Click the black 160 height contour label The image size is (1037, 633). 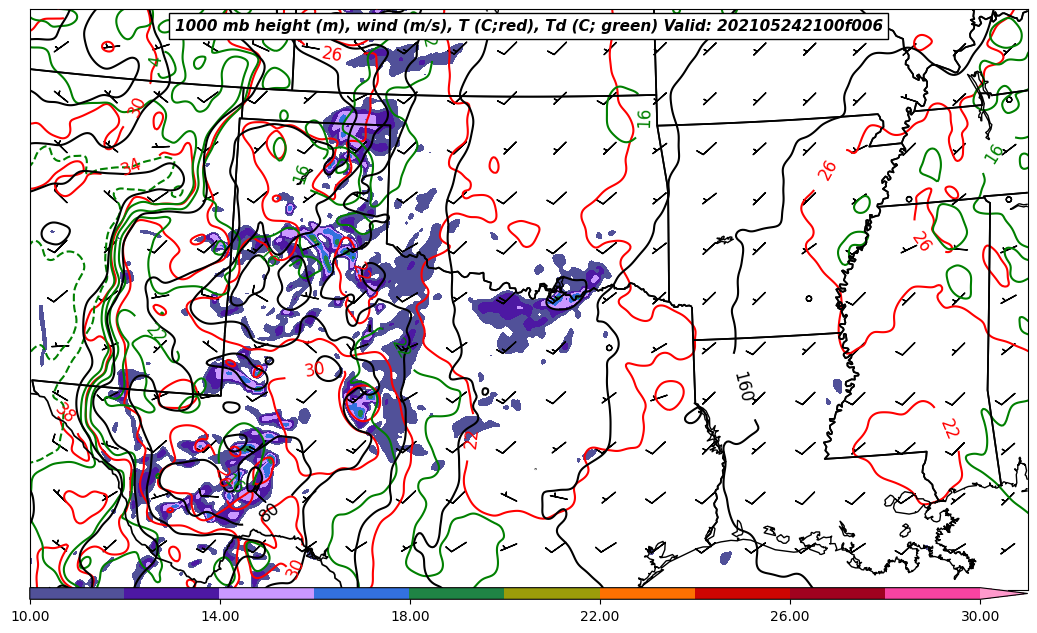coord(743,386)
